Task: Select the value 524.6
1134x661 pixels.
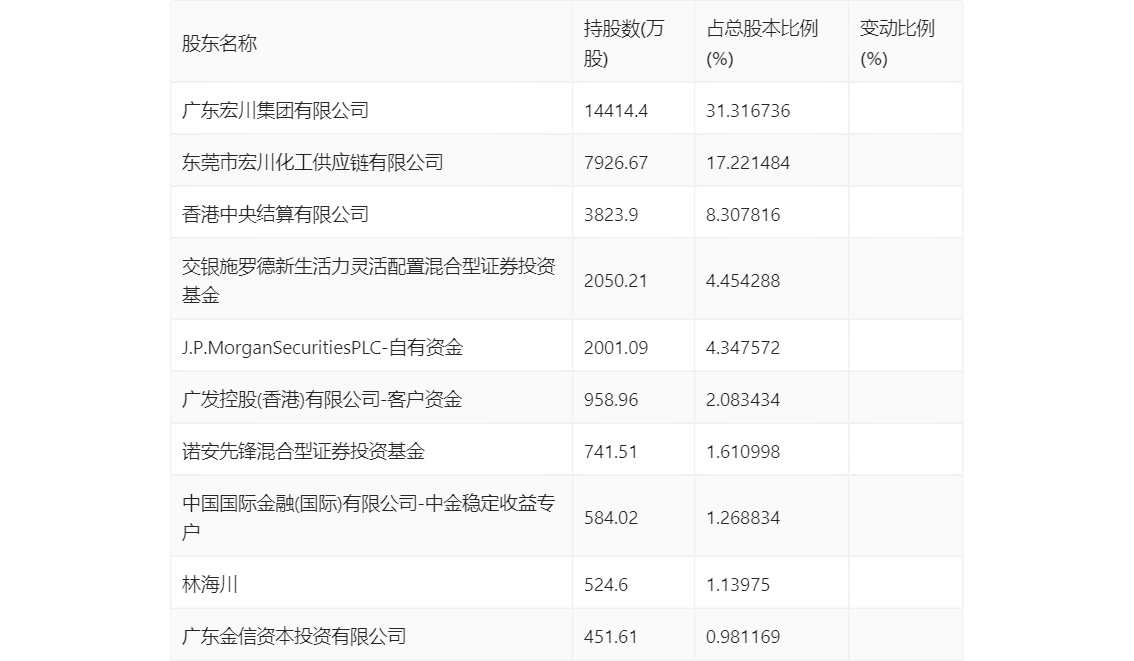Action: coord(605,585)
